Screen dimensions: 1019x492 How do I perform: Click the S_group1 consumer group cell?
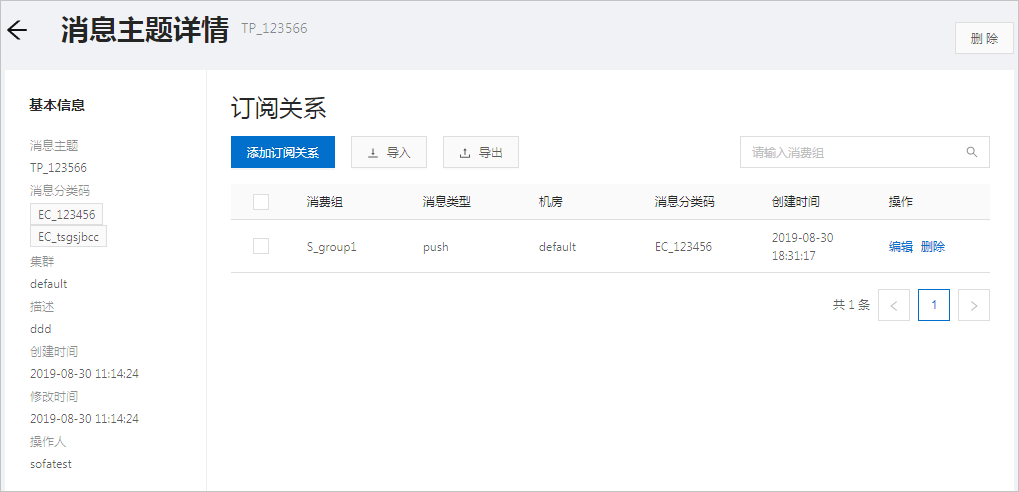pyautogui.click(x=331, y=247)
